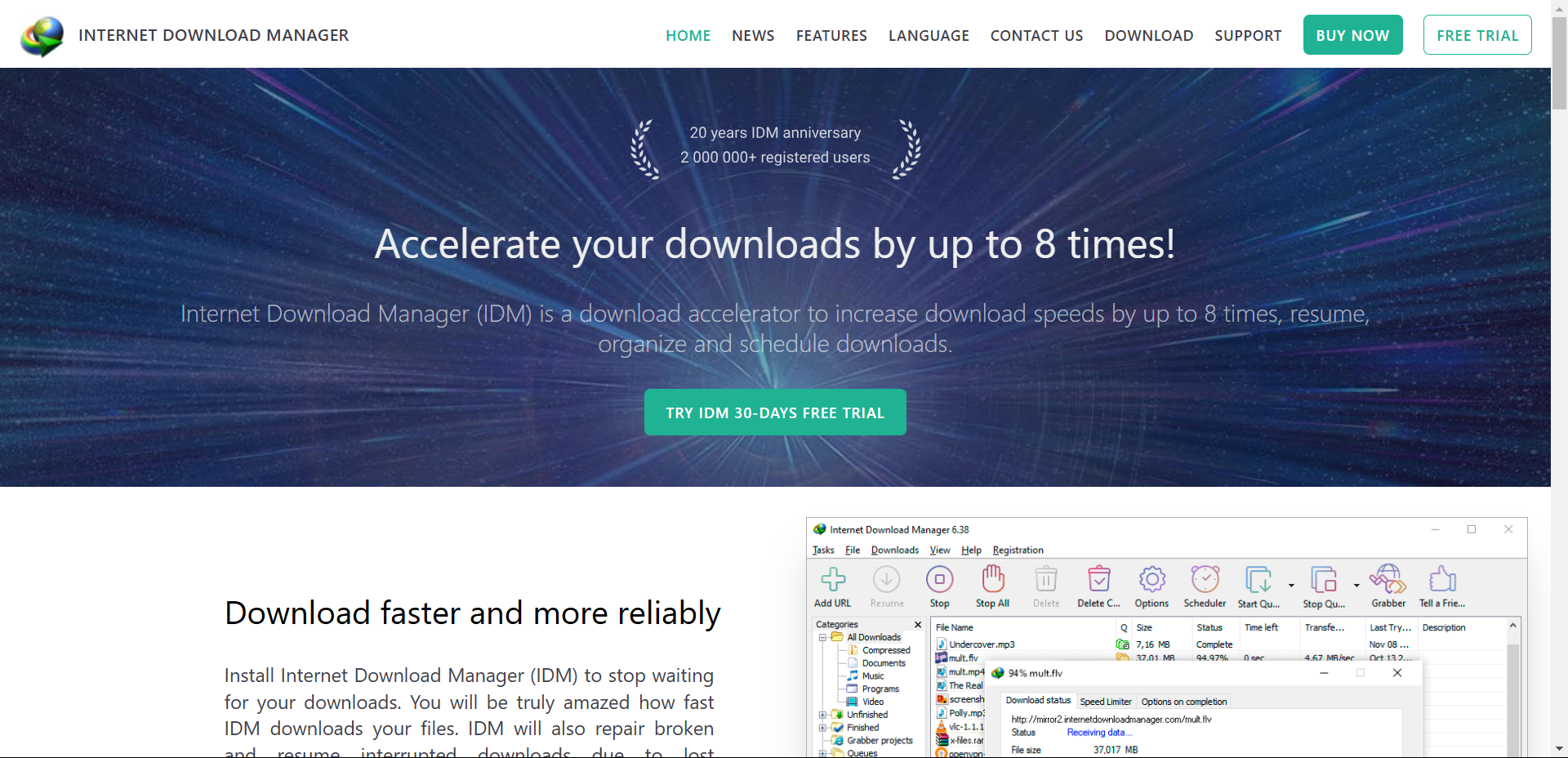The height and width of the screenshot is (758, 1568).
Task: Click the green BUY NOW button
Action: point(1352,35)
